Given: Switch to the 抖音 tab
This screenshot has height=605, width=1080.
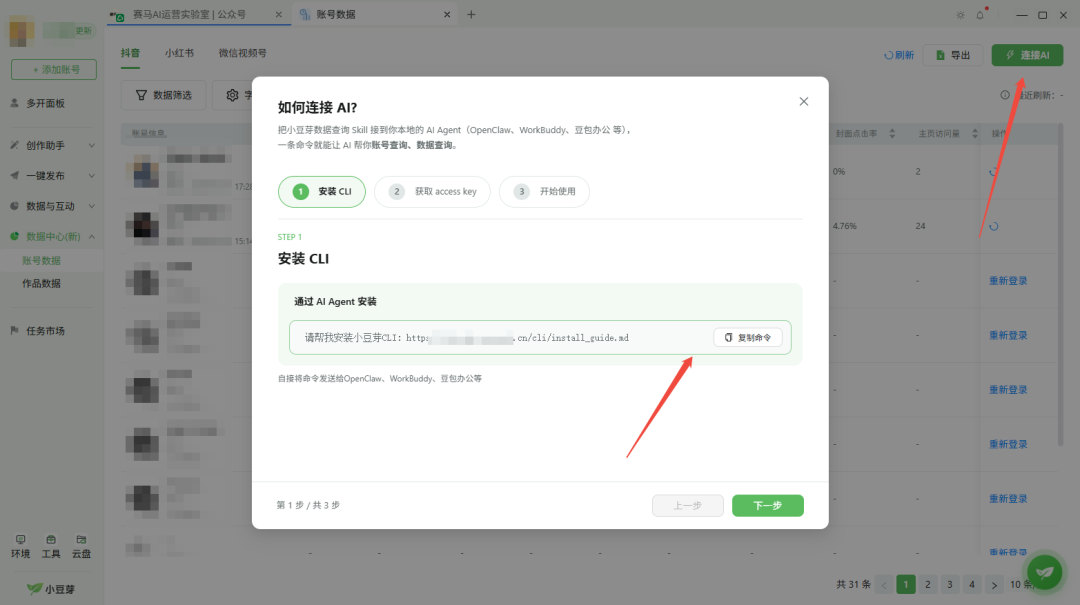Looking at the screenshot, I should pos(130,53).
